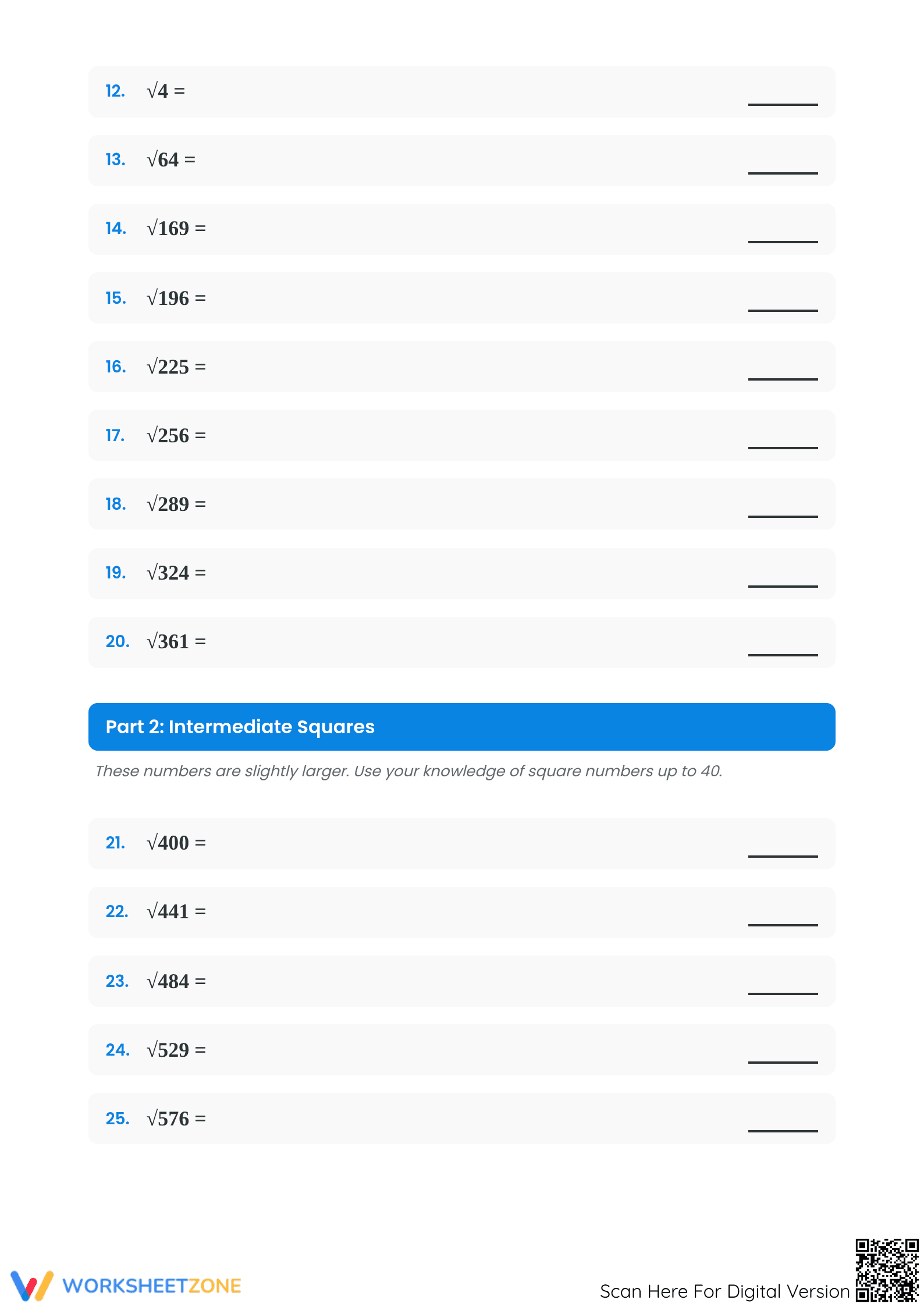Click answer line for √400

click(783, 856)
